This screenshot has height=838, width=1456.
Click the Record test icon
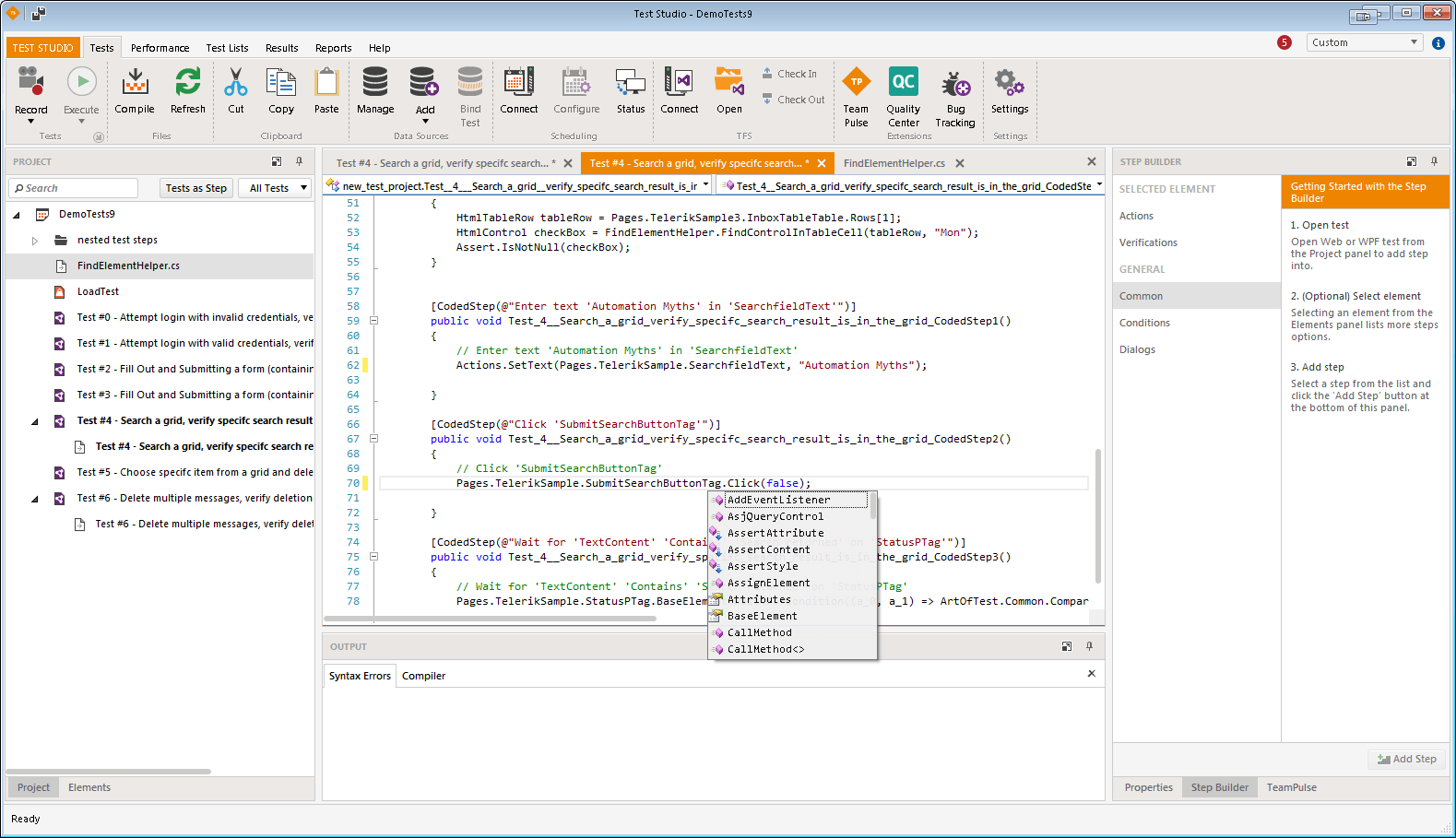point(31,82)
